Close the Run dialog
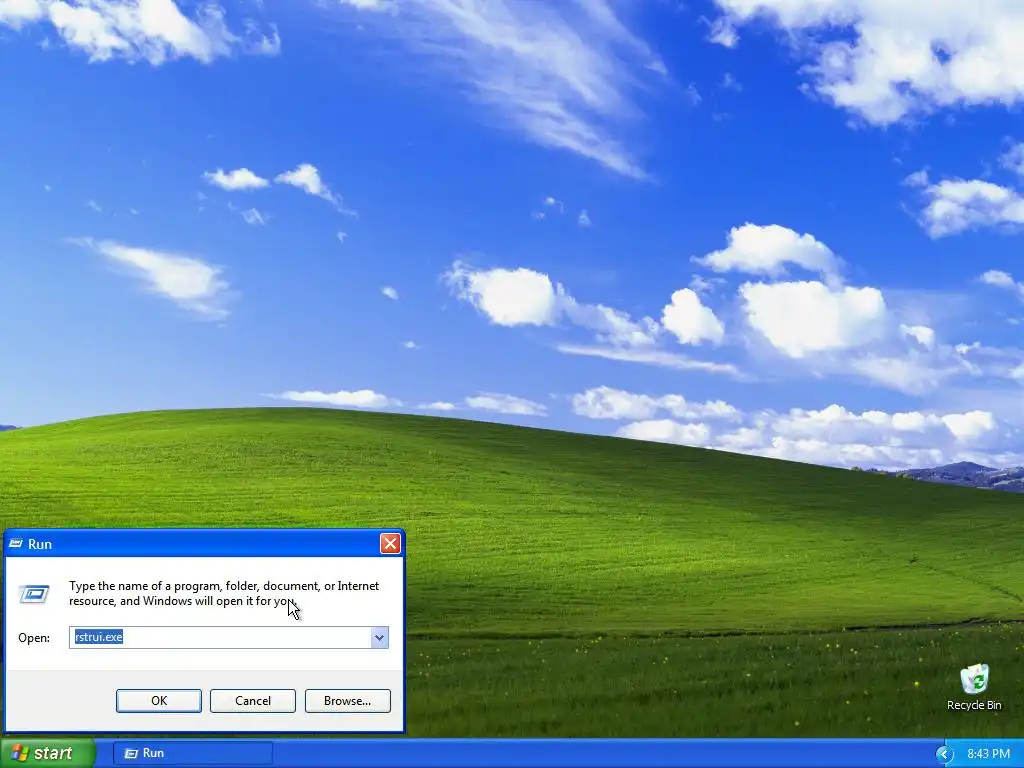 click(390, 543)
